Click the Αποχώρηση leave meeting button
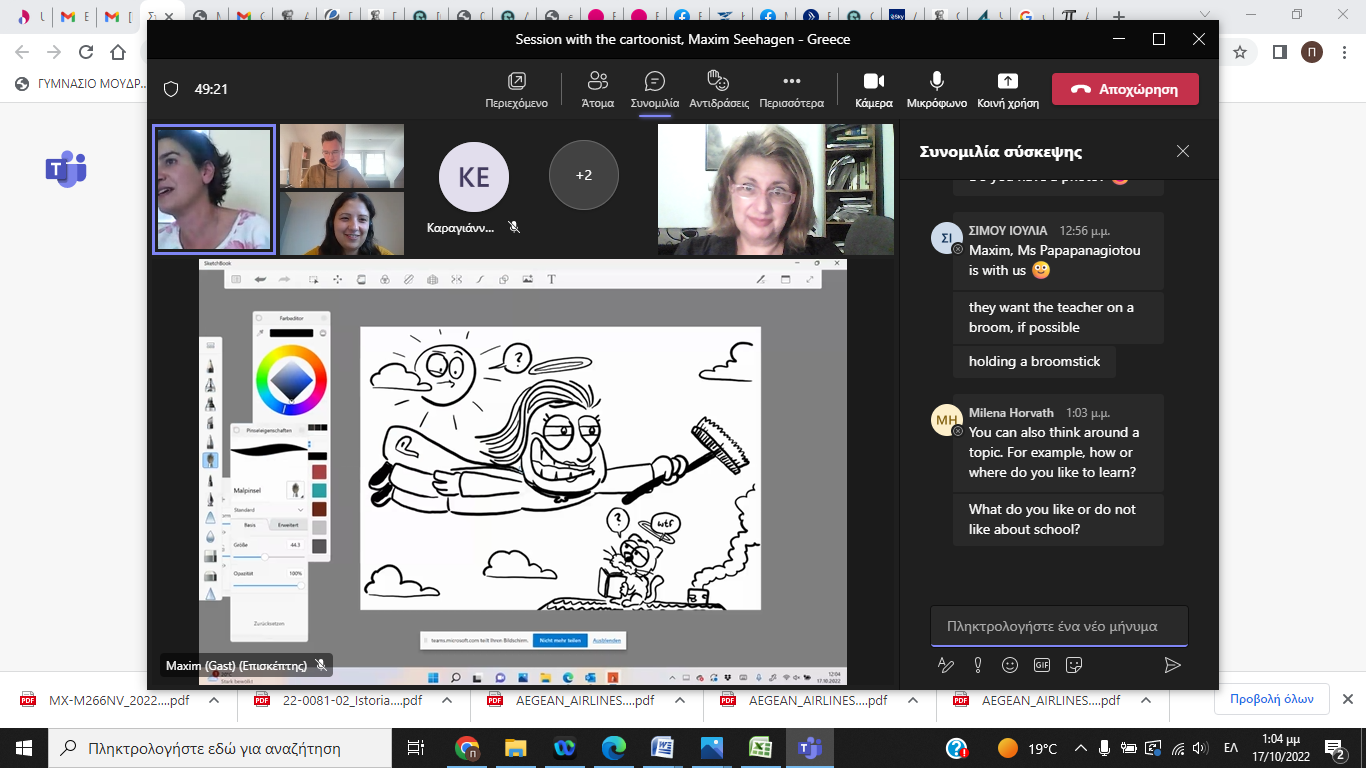The image size is (1366, 768). 1125,89
